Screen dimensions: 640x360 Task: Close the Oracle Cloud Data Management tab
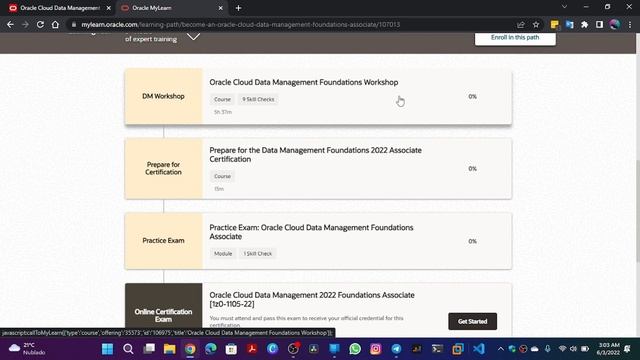[109, 8]
